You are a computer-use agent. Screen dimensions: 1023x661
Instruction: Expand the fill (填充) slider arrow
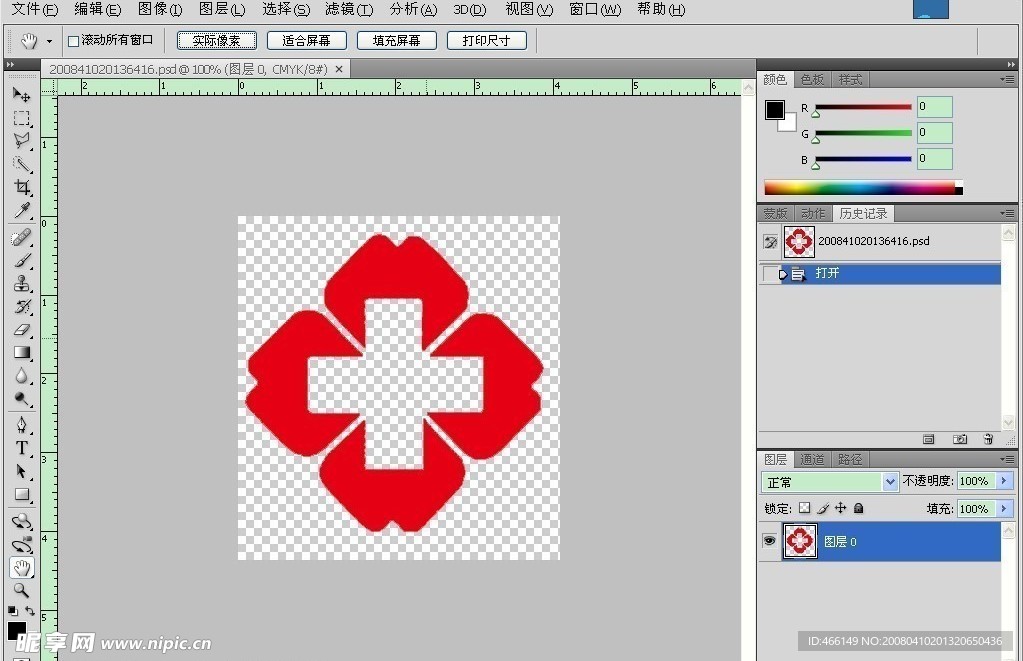click(1004, 509)
